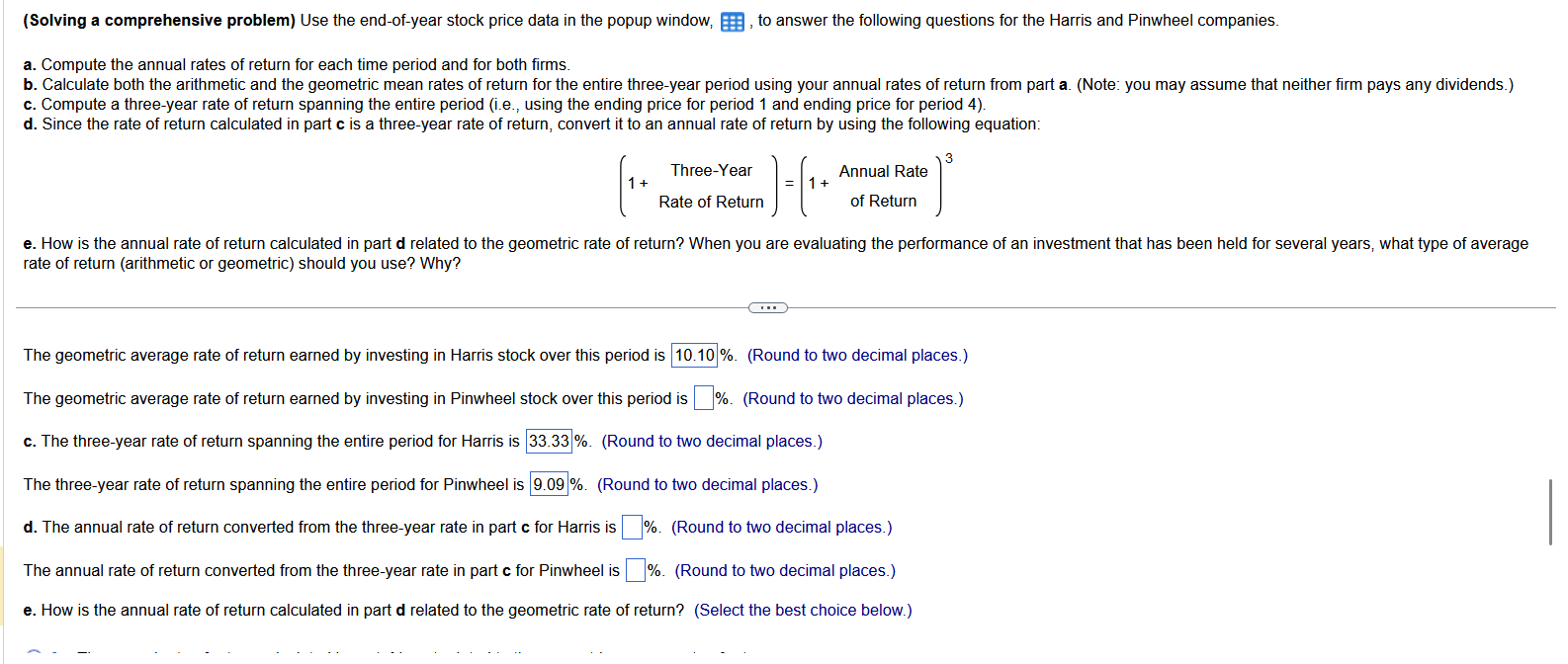The height and width of the screenshot is (664, 1568).
Task: Select the Harris three-year return field showing 33.33
Action: click(550, 441)
